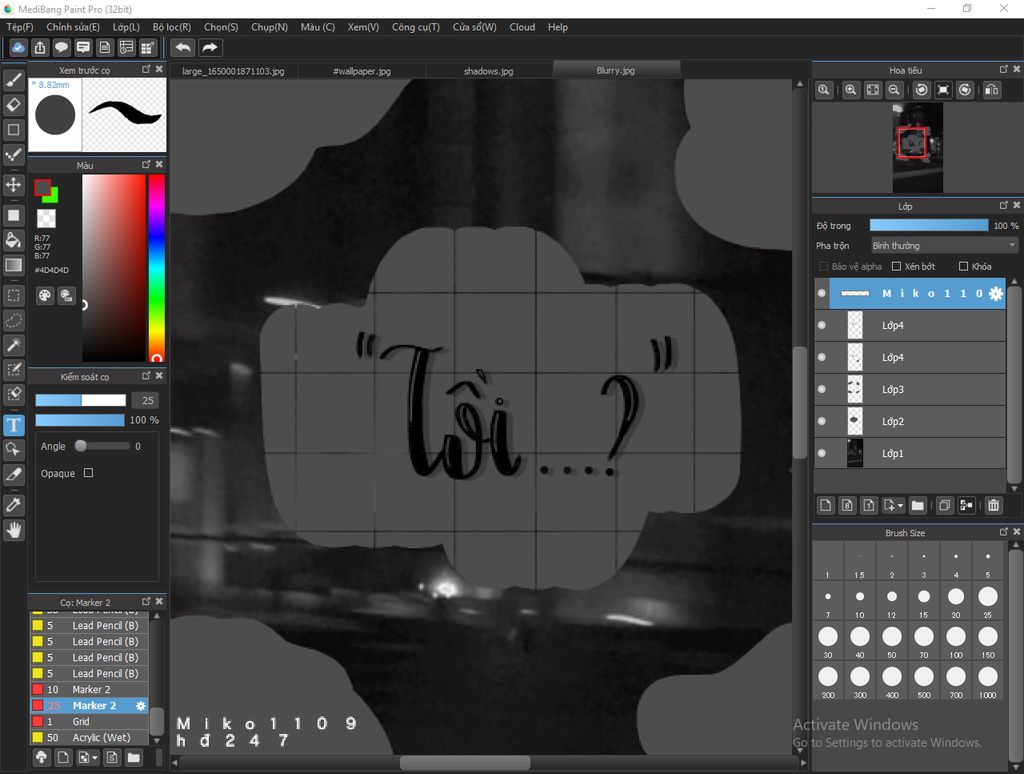This screenshot has width=1024, height=774.
Task: Select brush size 1000 in Brush Size panel
Action: coord(987,681)
